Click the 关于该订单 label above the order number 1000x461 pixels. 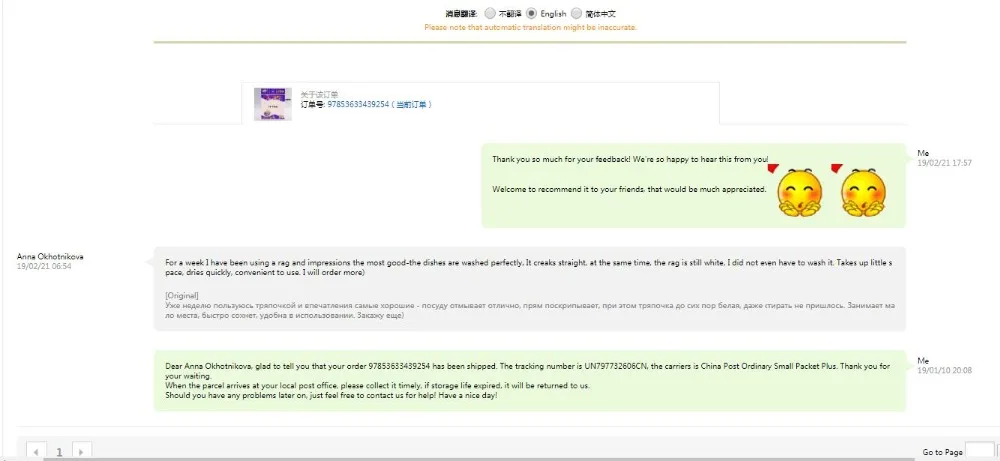320,94
